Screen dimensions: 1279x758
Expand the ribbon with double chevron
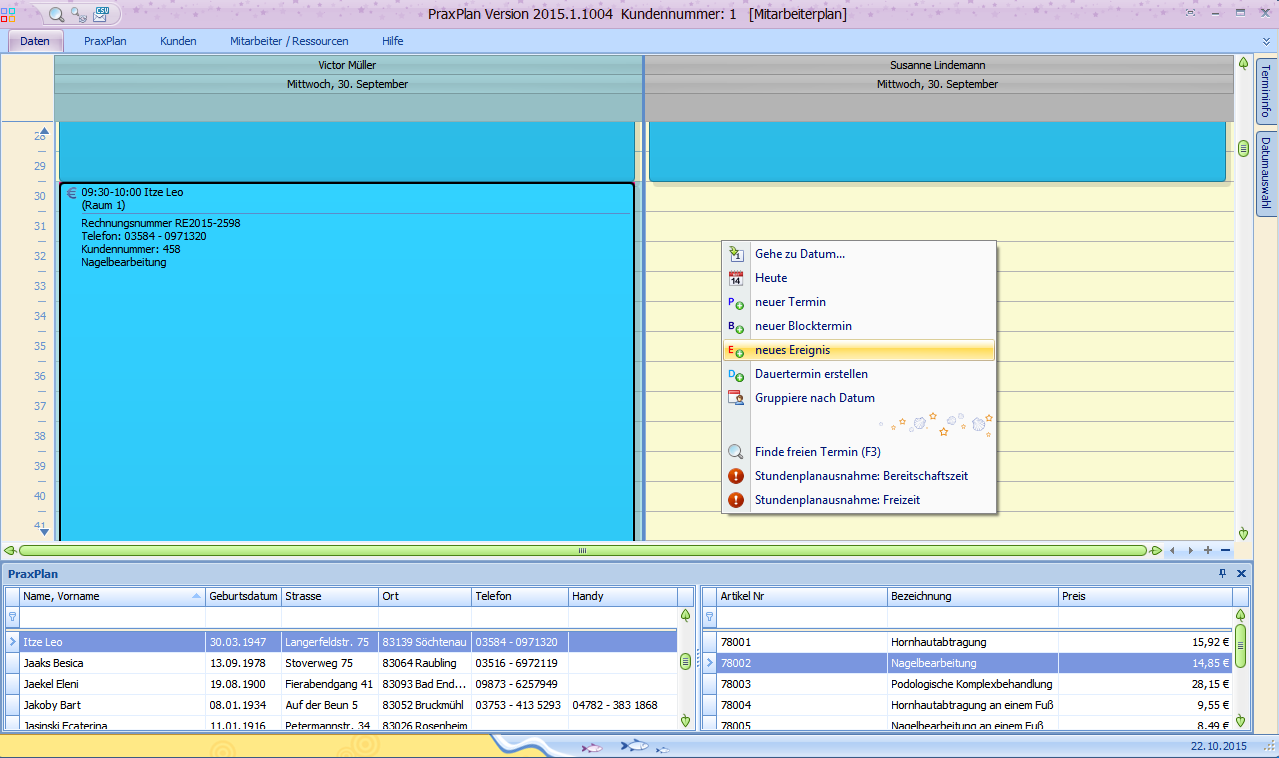click(1267, 41)
